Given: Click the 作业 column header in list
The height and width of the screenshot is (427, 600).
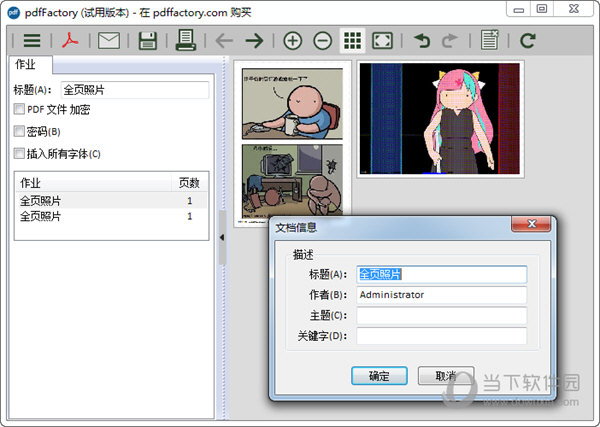Looking at the screenshot, I should coord(93,183).
